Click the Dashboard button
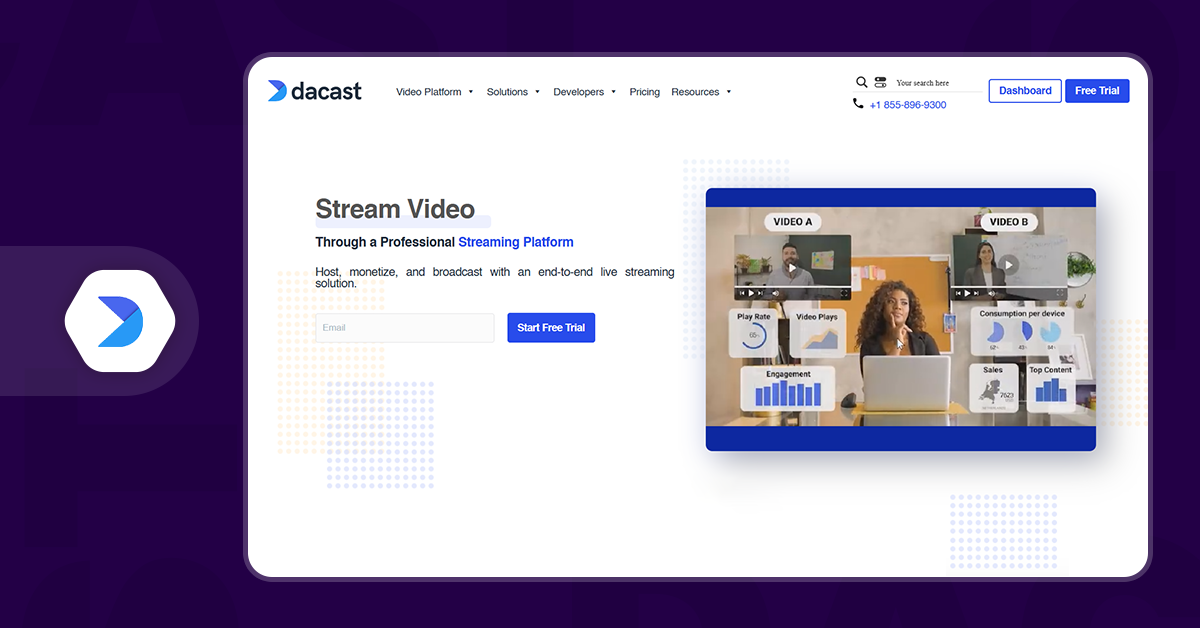The height and width of the screenshot is (628, 1200). (1024, 90)
